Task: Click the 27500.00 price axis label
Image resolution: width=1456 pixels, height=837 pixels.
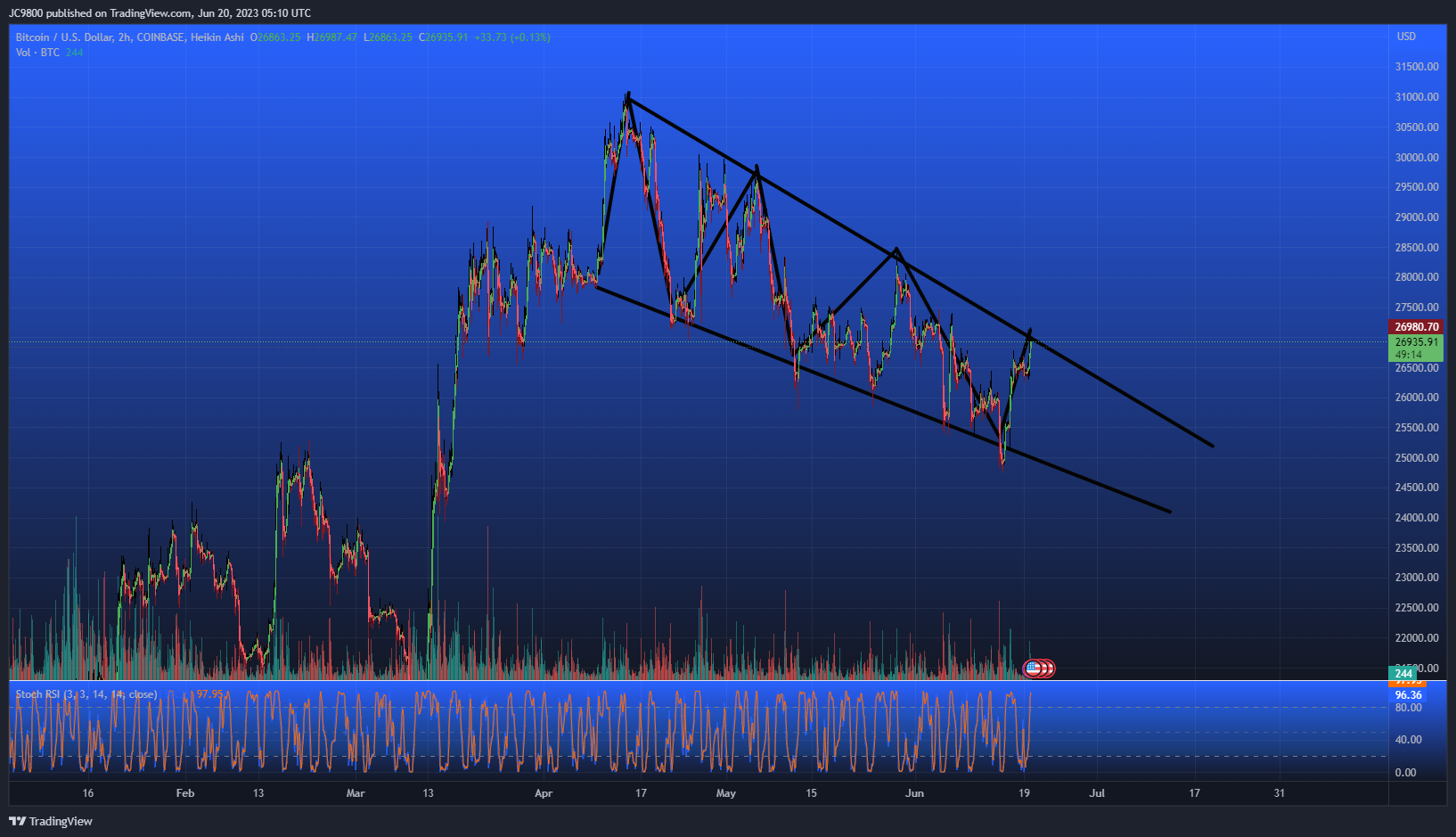Action: click(x=1417, y=308)
